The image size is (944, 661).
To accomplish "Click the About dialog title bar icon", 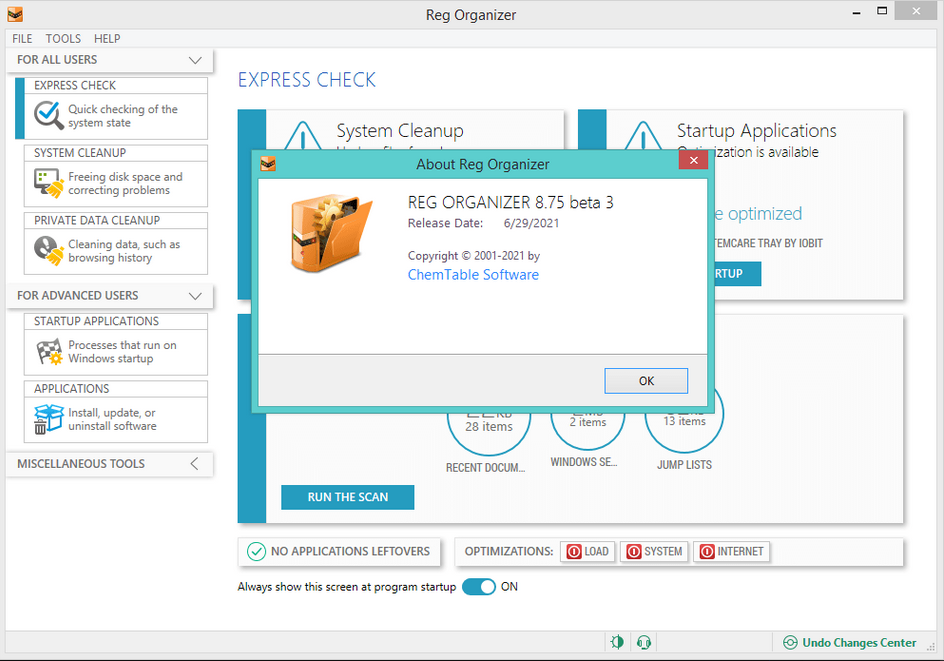I will pos(268,164).
